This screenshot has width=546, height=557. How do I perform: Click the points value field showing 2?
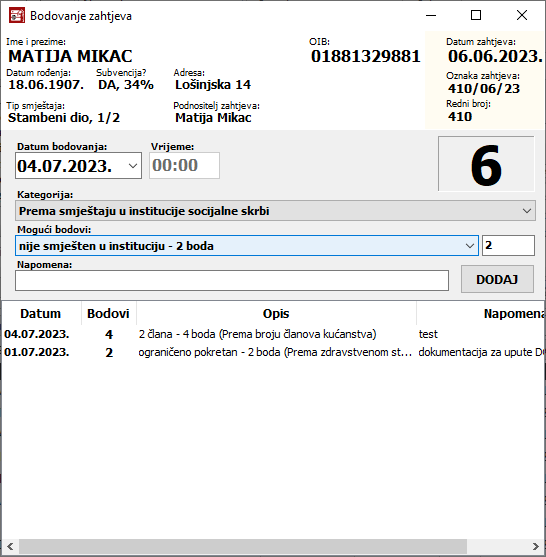(508, 245)
